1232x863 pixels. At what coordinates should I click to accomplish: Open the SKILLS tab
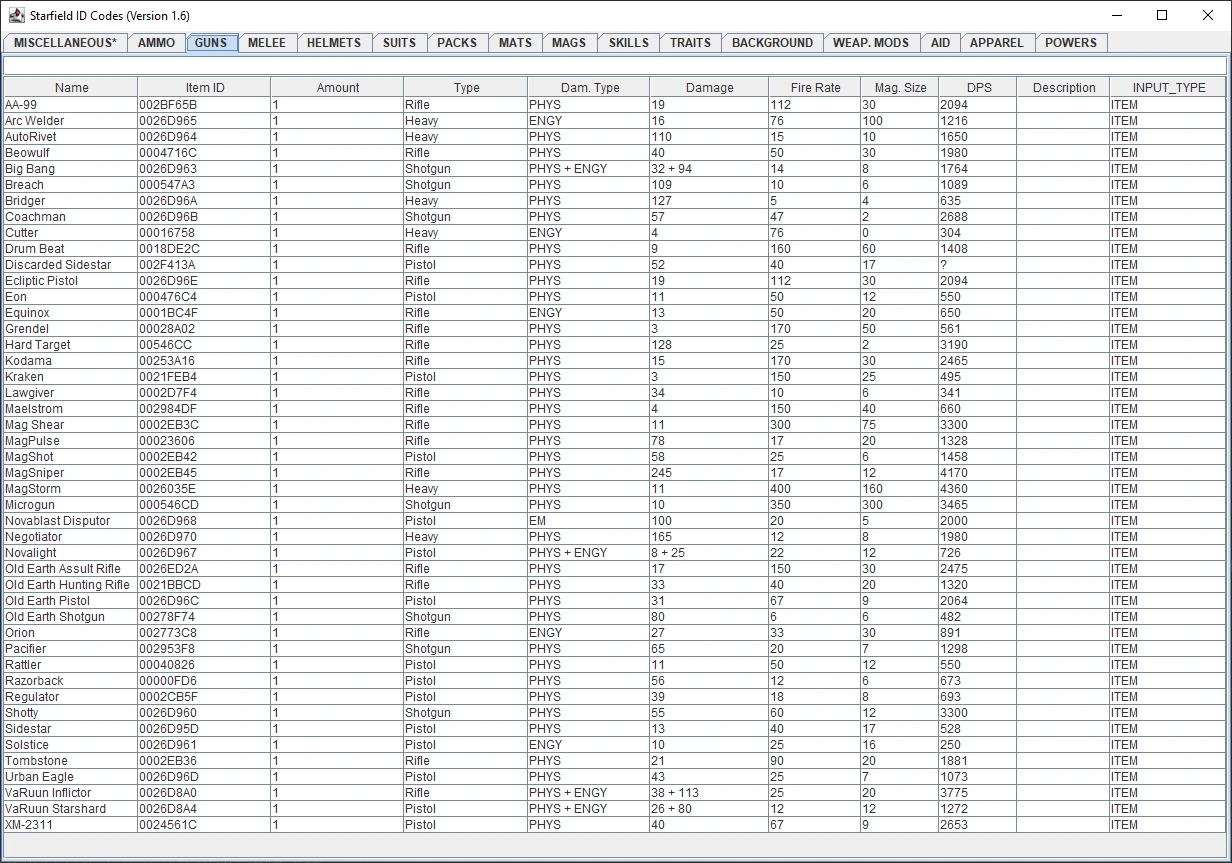pyautogui.click(x=629, y=43)
